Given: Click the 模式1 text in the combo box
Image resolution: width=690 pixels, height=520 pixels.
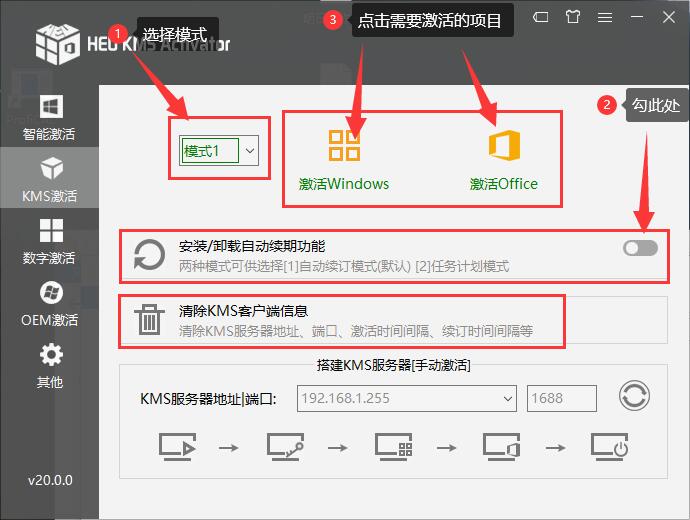Looking at the screenshot, I should pos(202,151).
